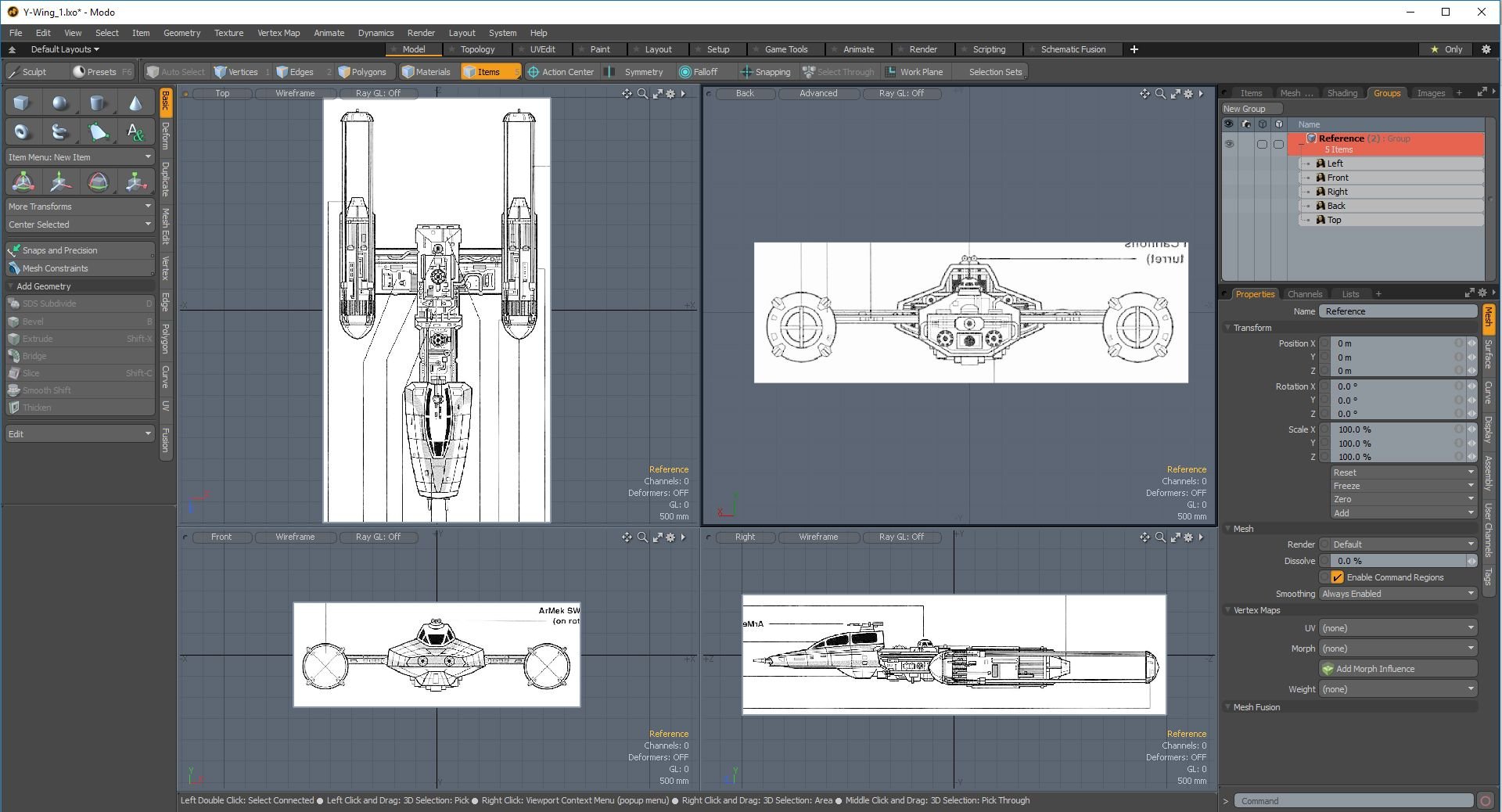The image size is (1502, 812).
Task: Click the camera render column header
Action: tap(1245, 124)
